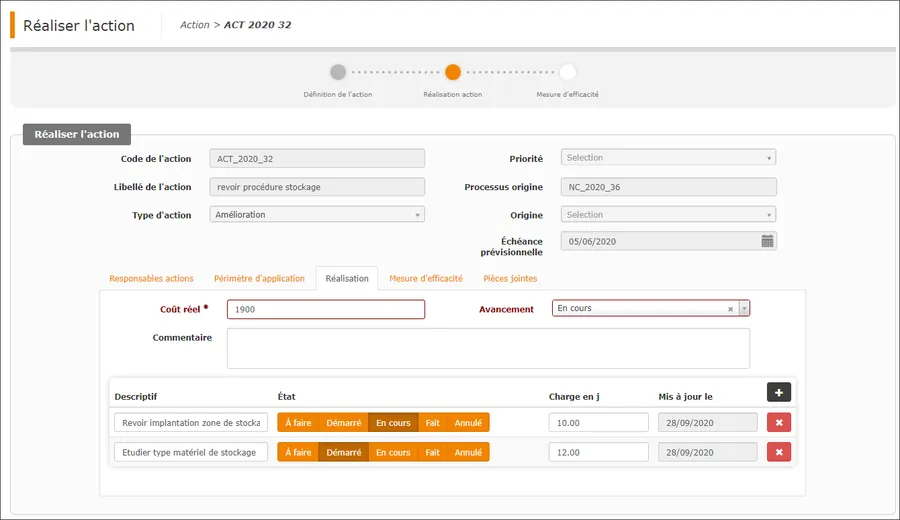The width and height of the screenshot is (900, 520).
Task: Click the charge field showing 12.00
Action: [598, 452]
